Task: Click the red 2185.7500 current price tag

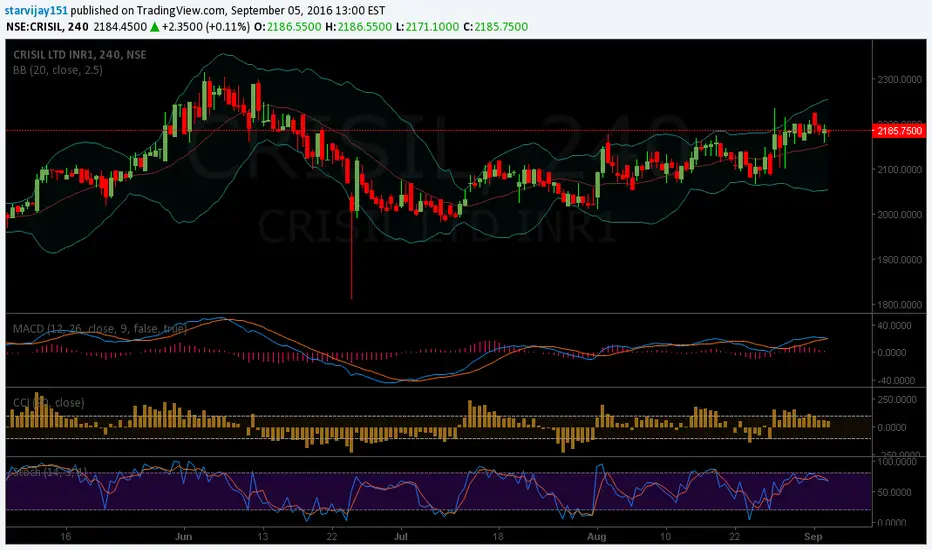Action: [899, 131]
